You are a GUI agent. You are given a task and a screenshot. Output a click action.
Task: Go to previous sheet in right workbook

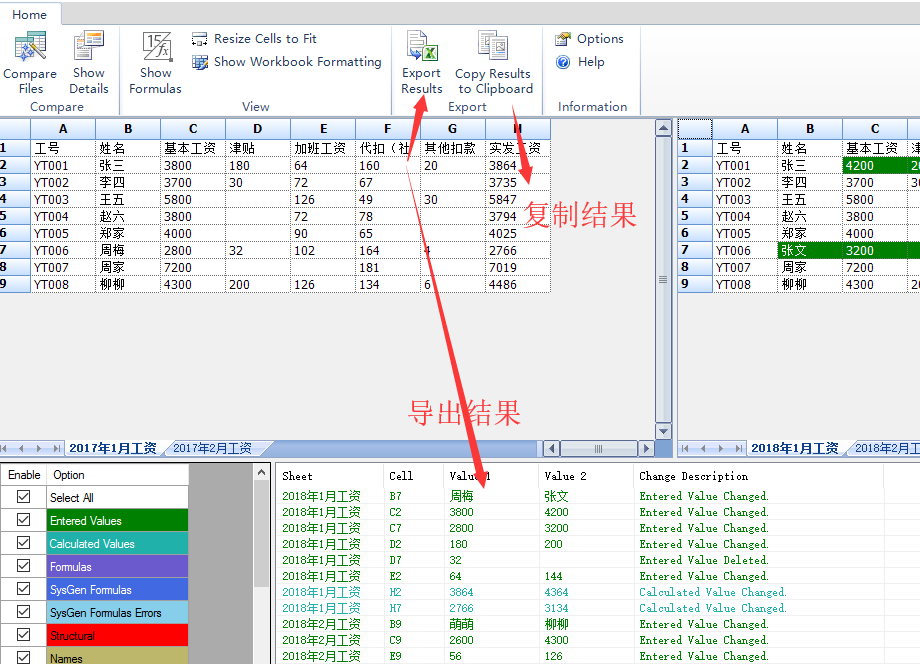click(703, 449)
